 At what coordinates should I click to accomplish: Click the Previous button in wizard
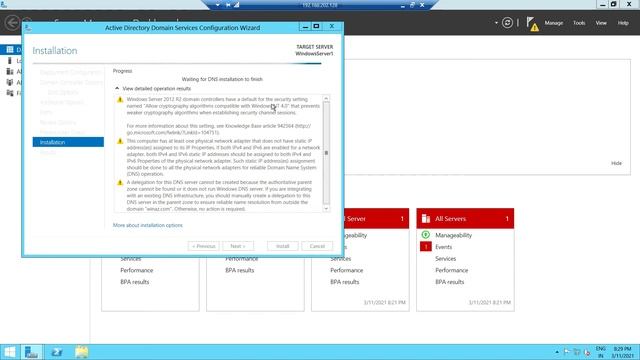pos(203,246)
